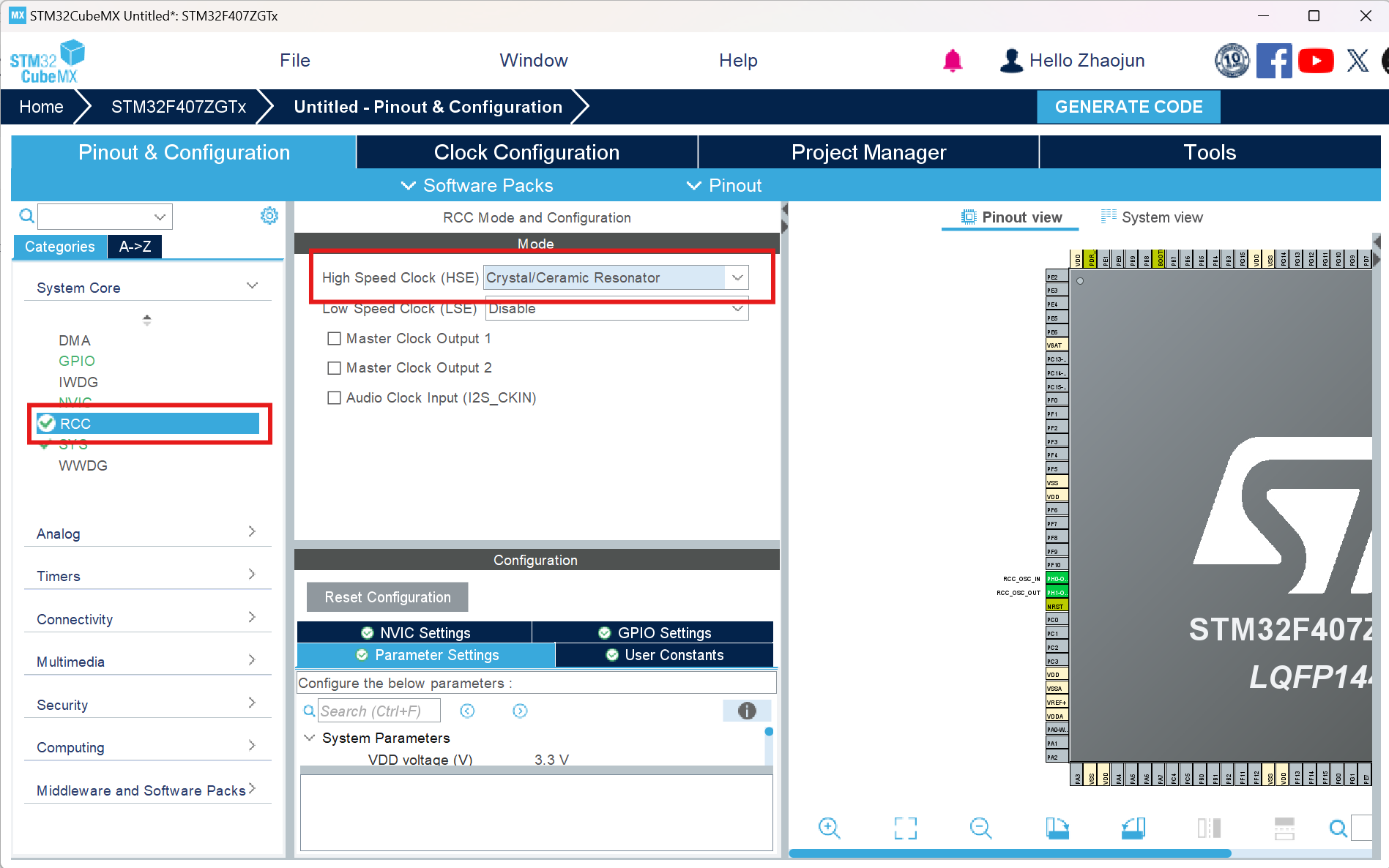Switch to the Clock Configuration tab
The image size is (1389, 868).
526,152
